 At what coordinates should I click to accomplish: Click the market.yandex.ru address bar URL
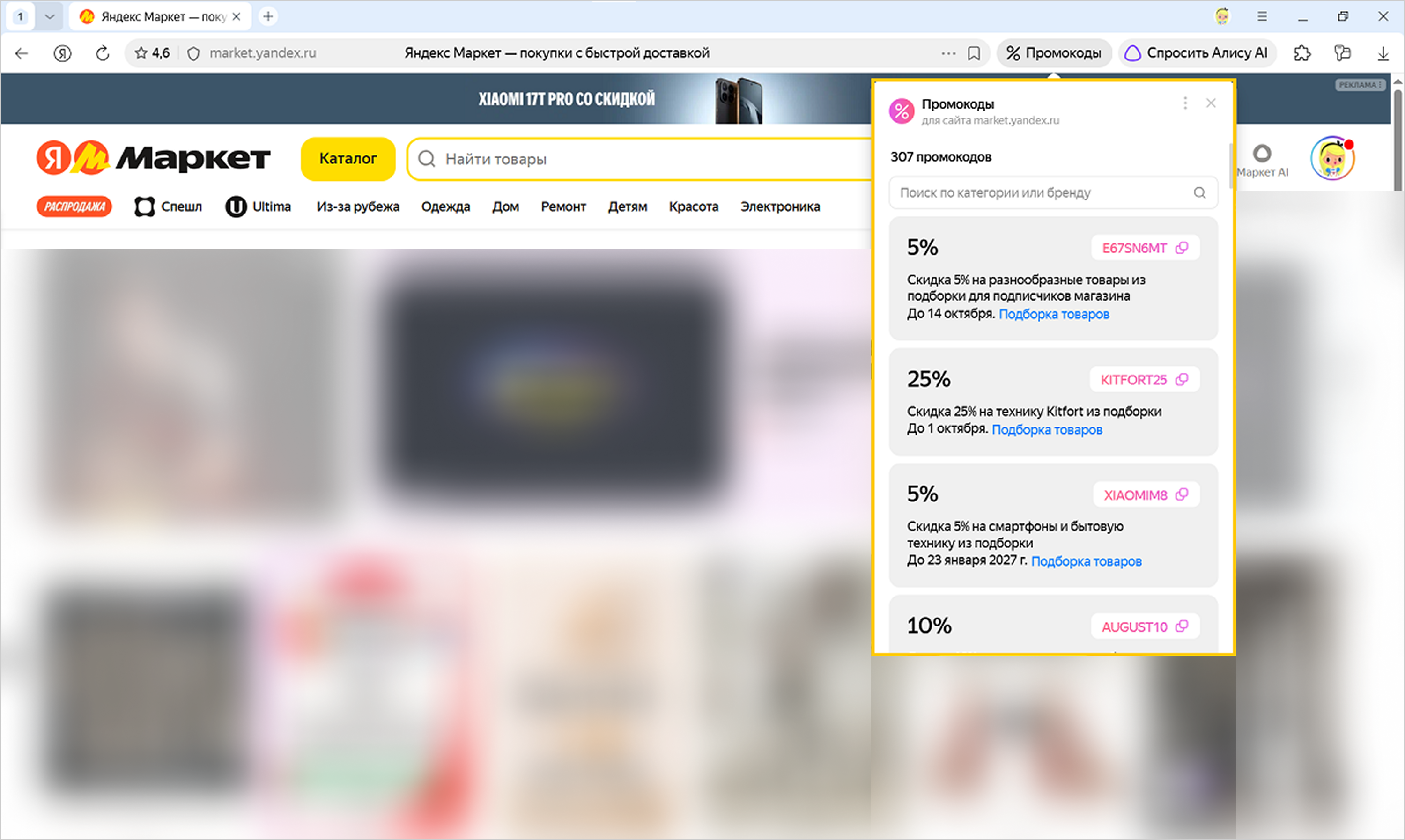(263, 53)
